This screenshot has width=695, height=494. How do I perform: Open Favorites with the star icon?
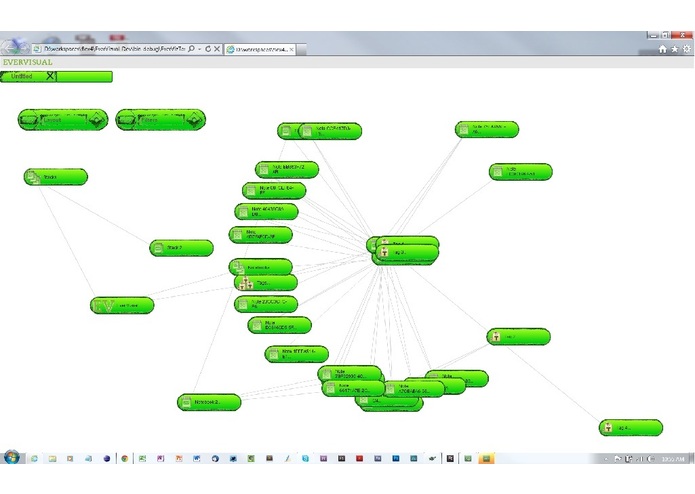point(675,49)
